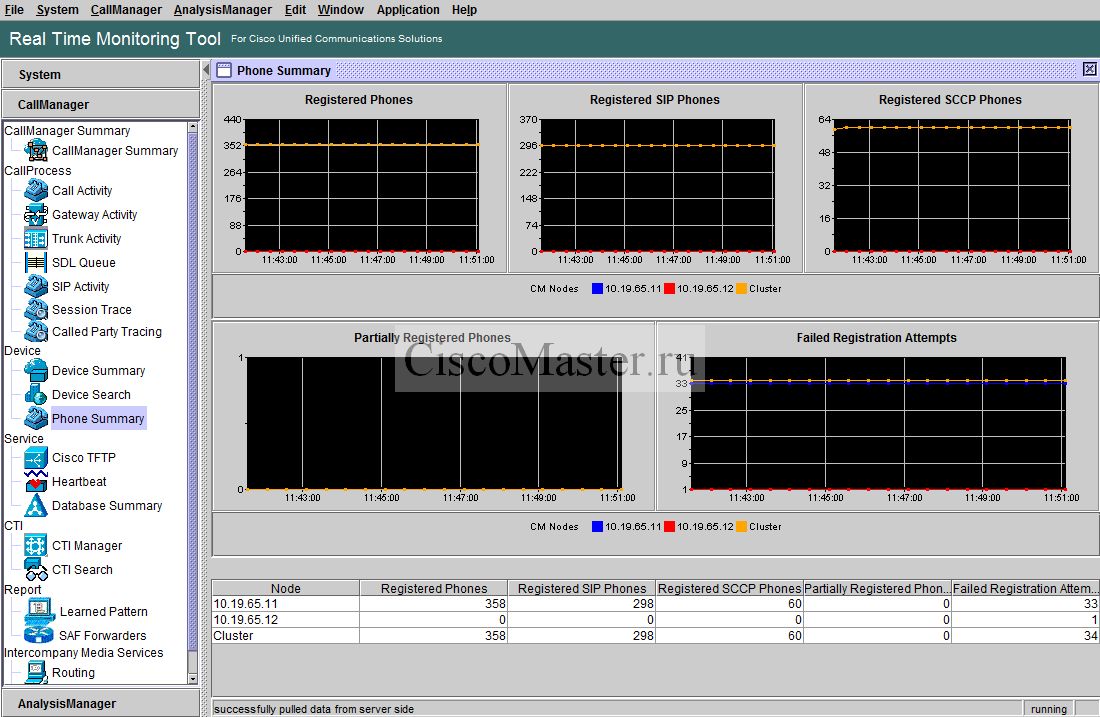Click the Registered SIP Phones column header
Viewport: 1100px width, 717px height.
(x=582, y=588)
